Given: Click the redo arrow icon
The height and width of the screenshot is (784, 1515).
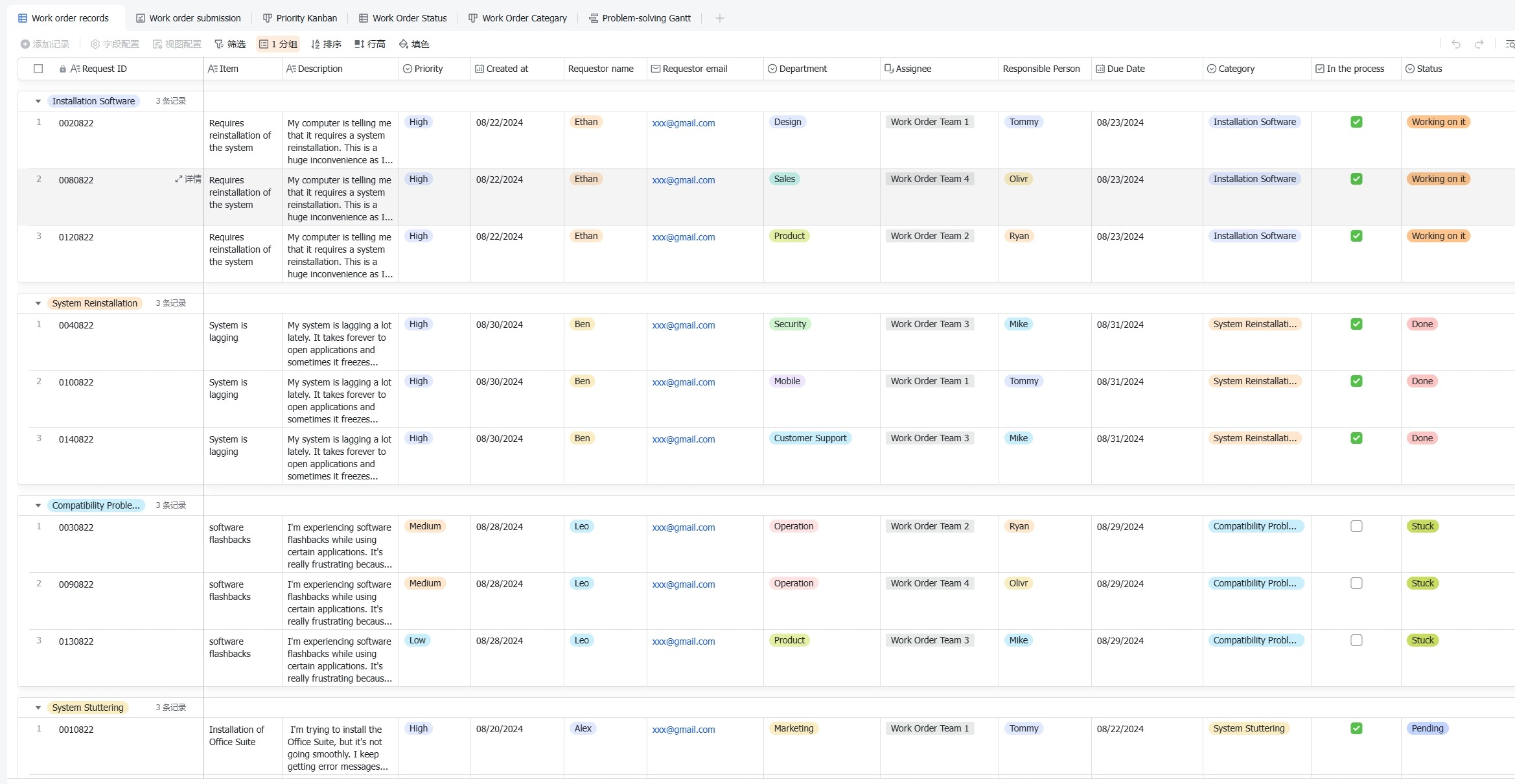Looking at the screenshot, I should coord(1479,44).
